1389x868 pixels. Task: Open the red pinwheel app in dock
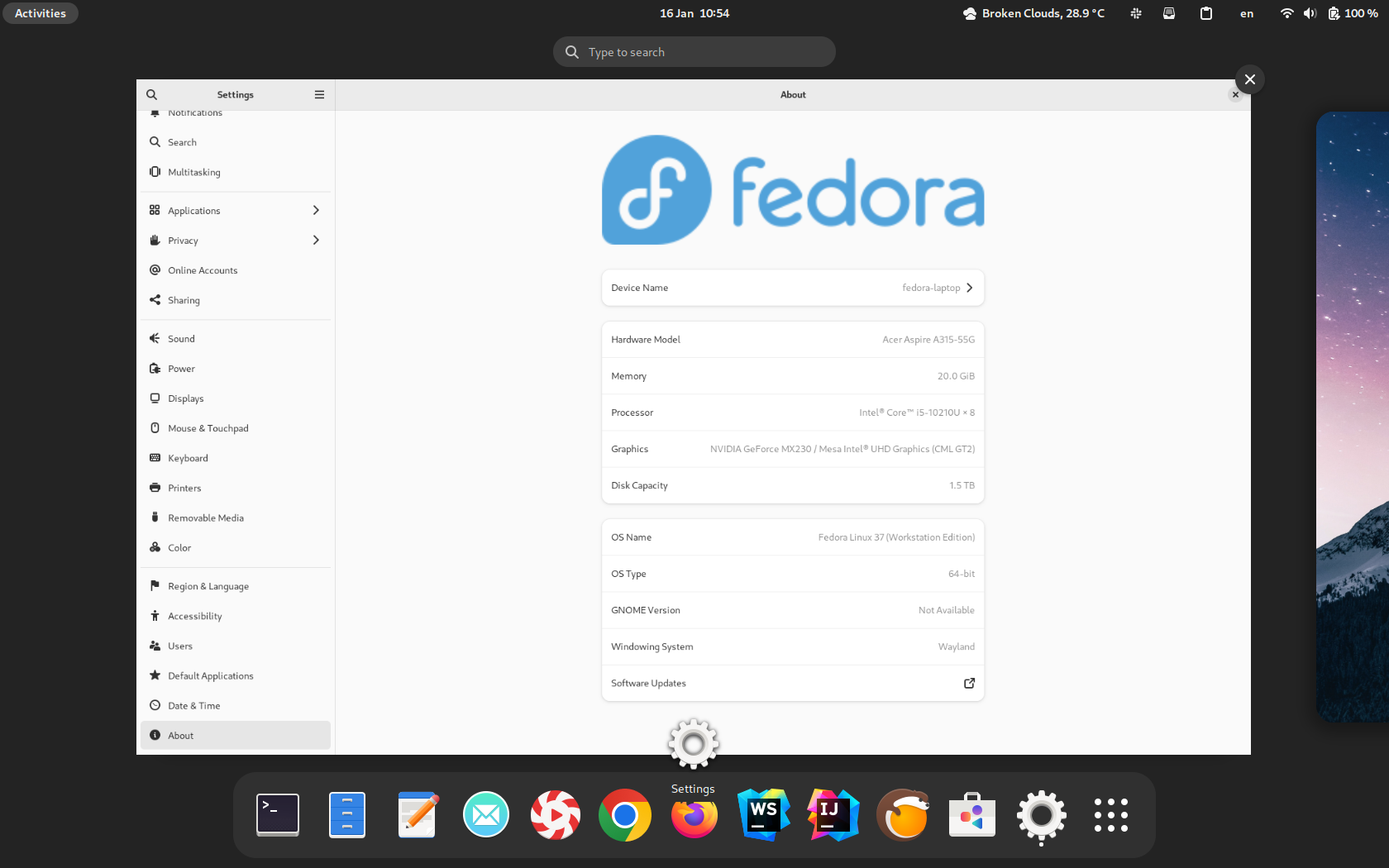556,815
